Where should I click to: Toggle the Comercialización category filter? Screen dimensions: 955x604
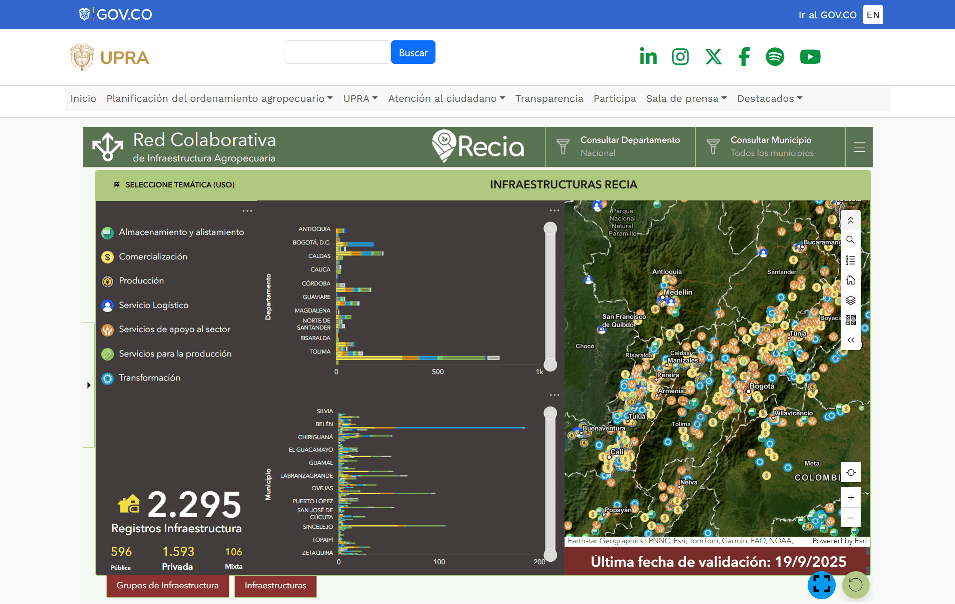pyautogui.click(x=153, y=257)
